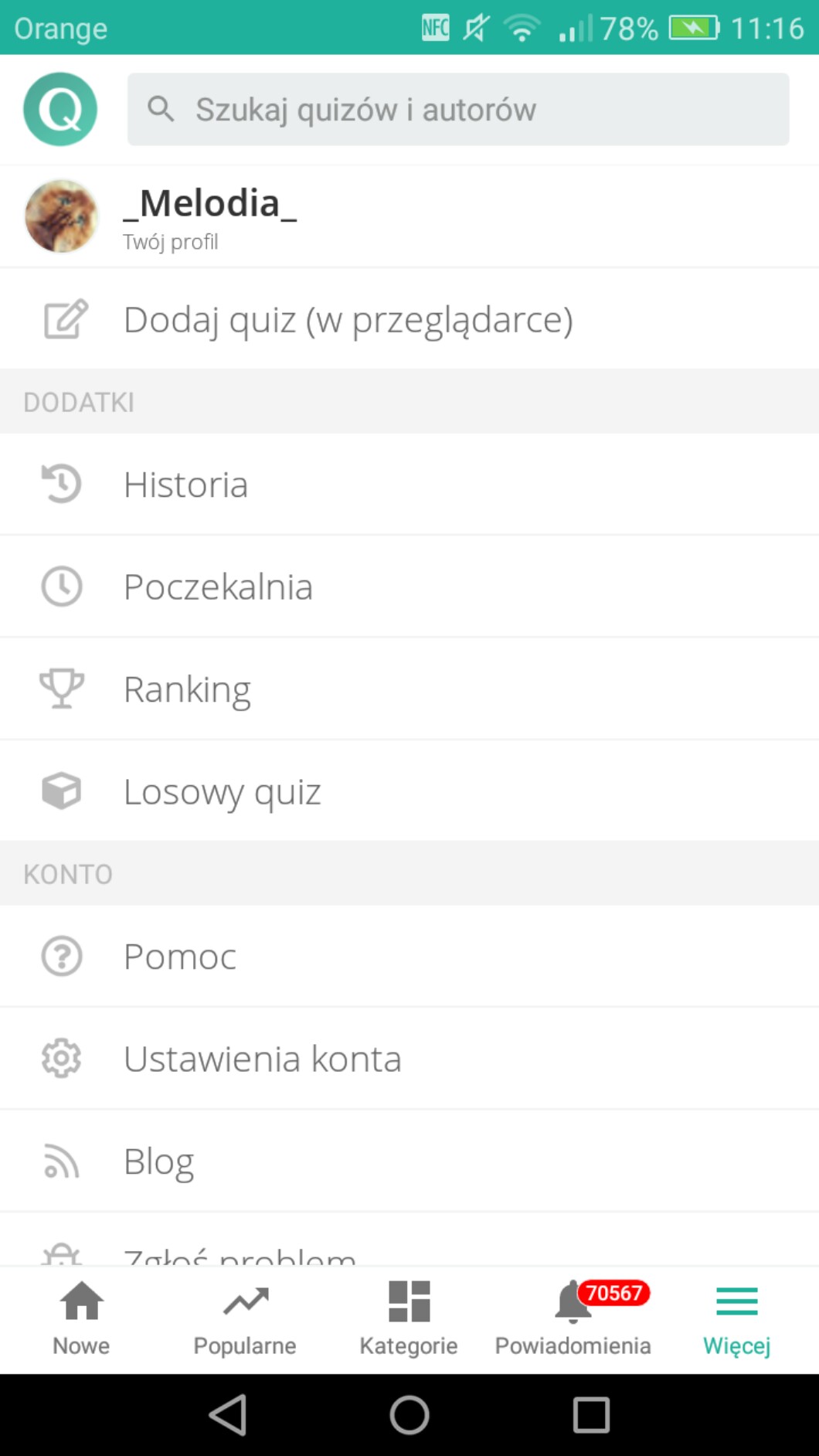Open the _Melodia_ profile avatar
The width and height of the screenshot is (819, 1456).
[61, 216]
